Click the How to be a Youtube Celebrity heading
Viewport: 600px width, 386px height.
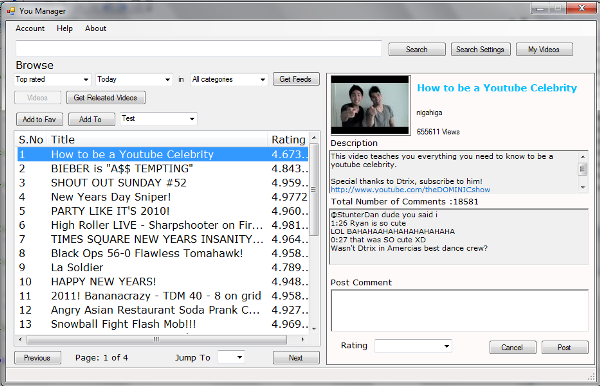[x=497, y=88]
